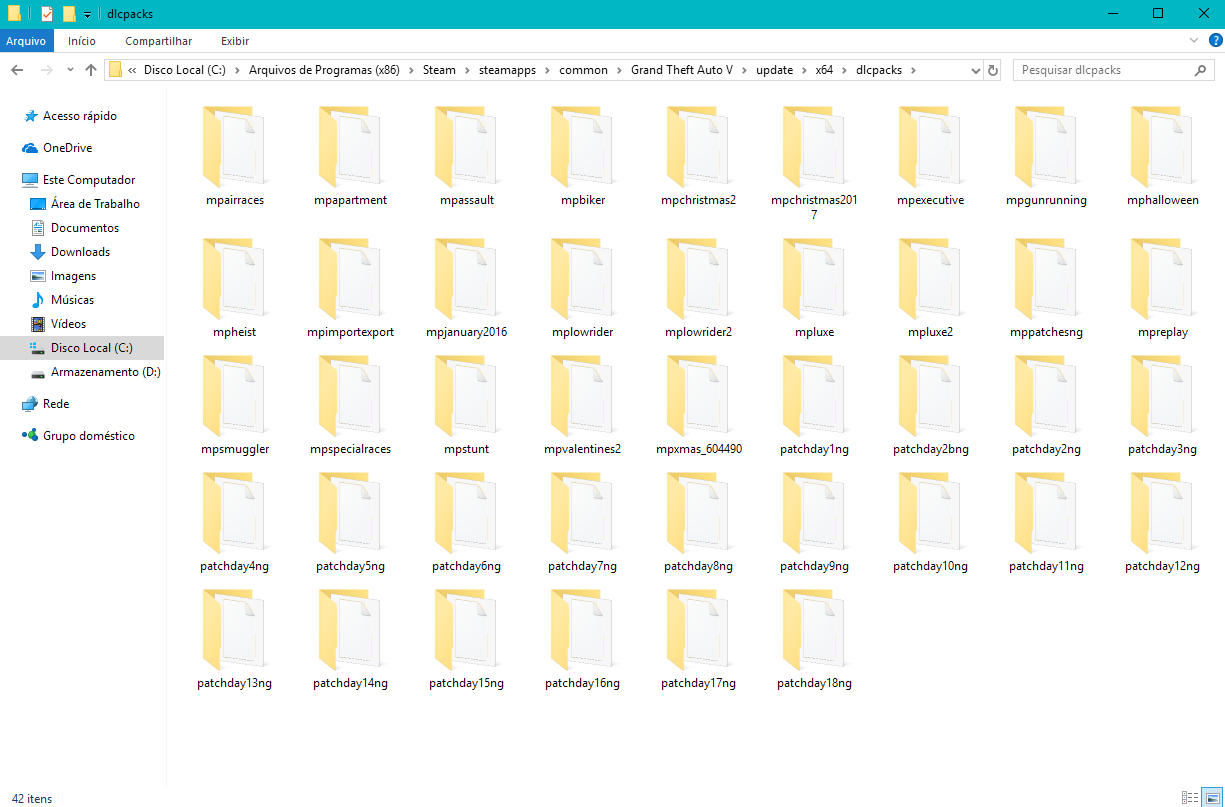
Task: Click the mpxmas_604490 folder name
Action: point(699,449)
